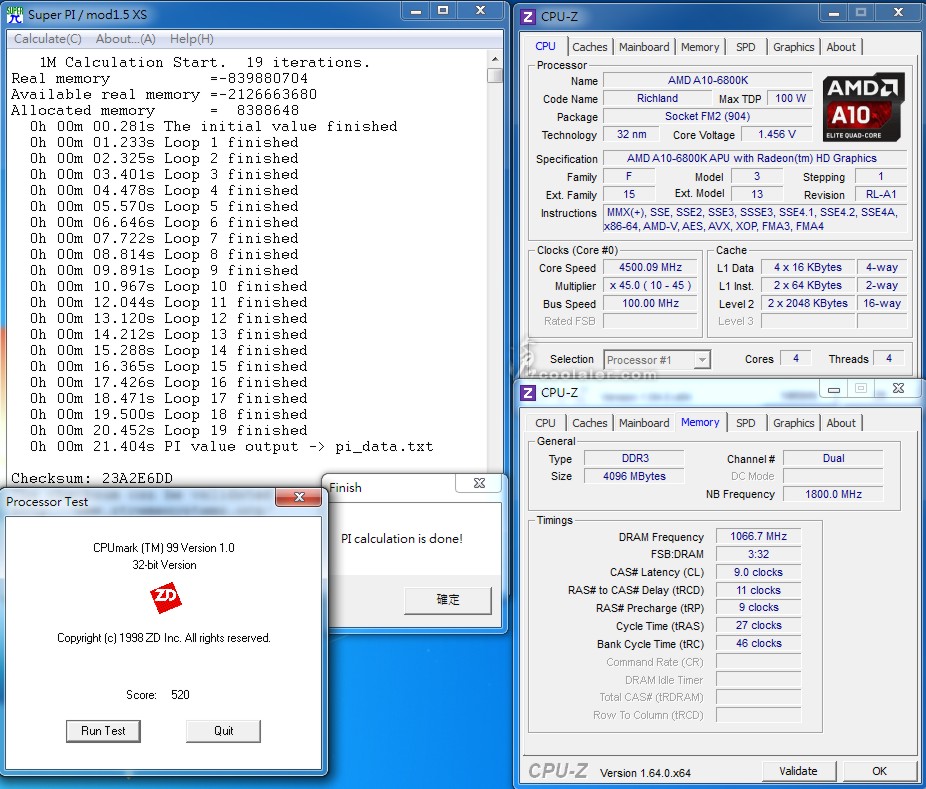Switch to Memory tab in top CPU-Z window
Image resolution: width=926 pixels, height=789 pixels.
click(700, 47)
